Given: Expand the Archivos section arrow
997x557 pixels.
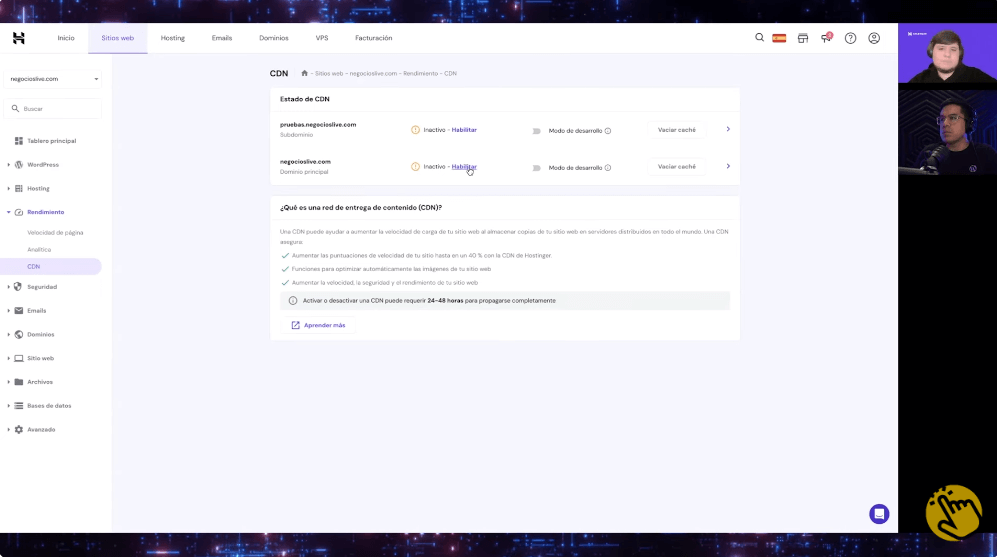Looking at the screenshot, I should tap(8, 382).
